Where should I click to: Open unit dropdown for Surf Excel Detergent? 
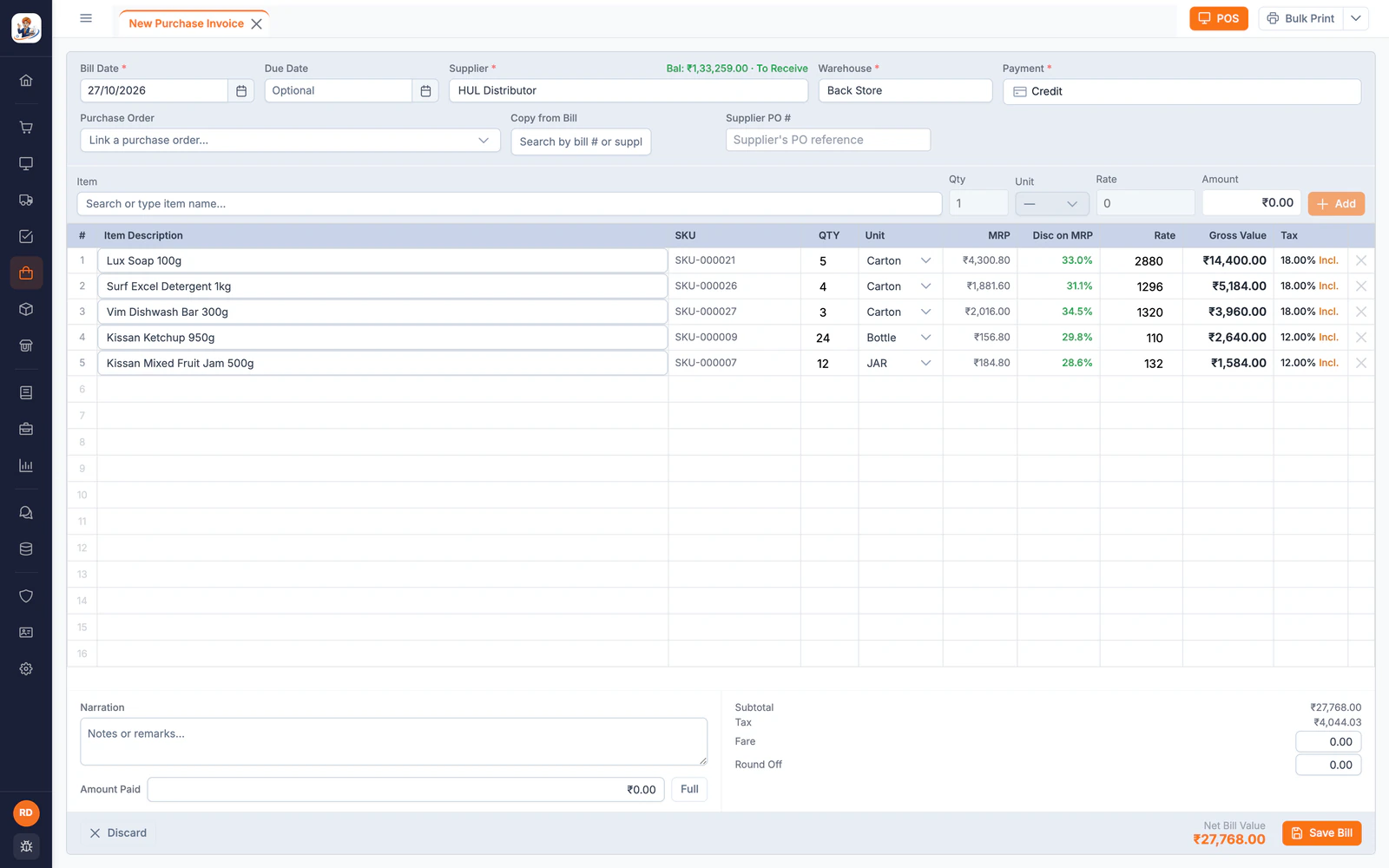[899, 286]
